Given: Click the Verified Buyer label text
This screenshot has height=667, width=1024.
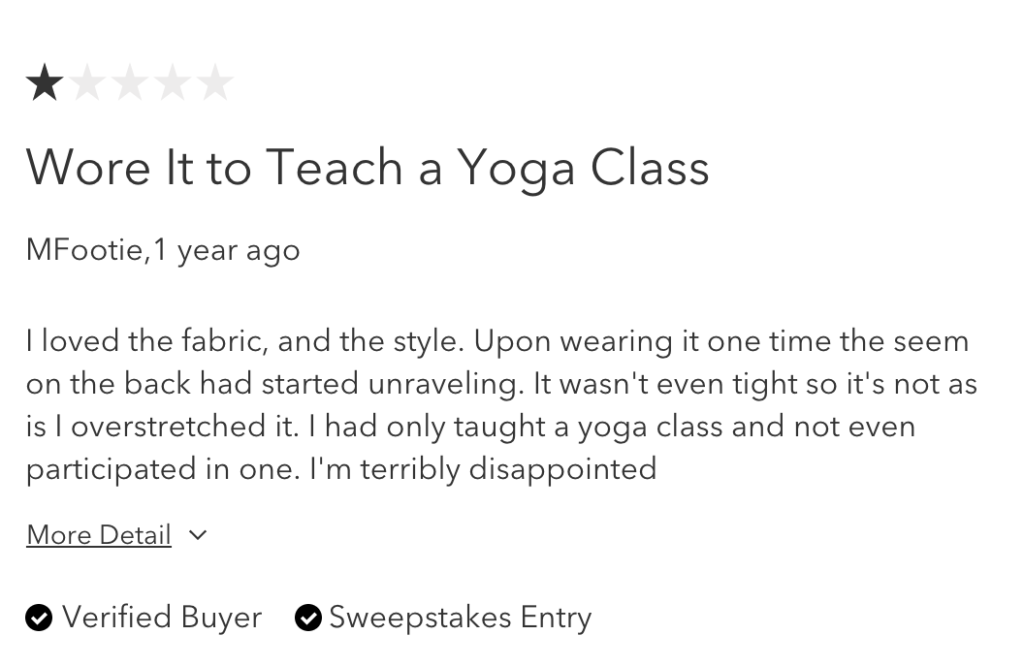Looking at the screenshot, I should pos(161,618).
